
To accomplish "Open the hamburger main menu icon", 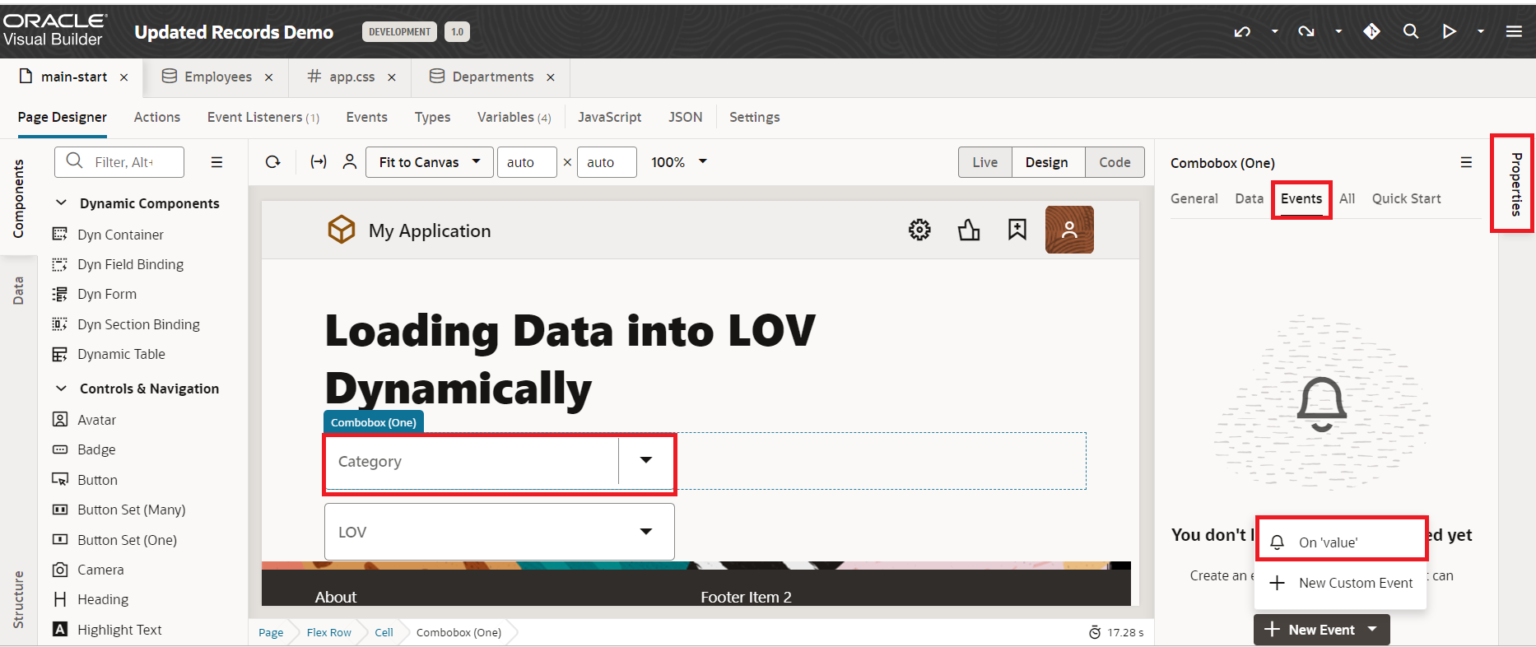I will [x=1514, y=32].
